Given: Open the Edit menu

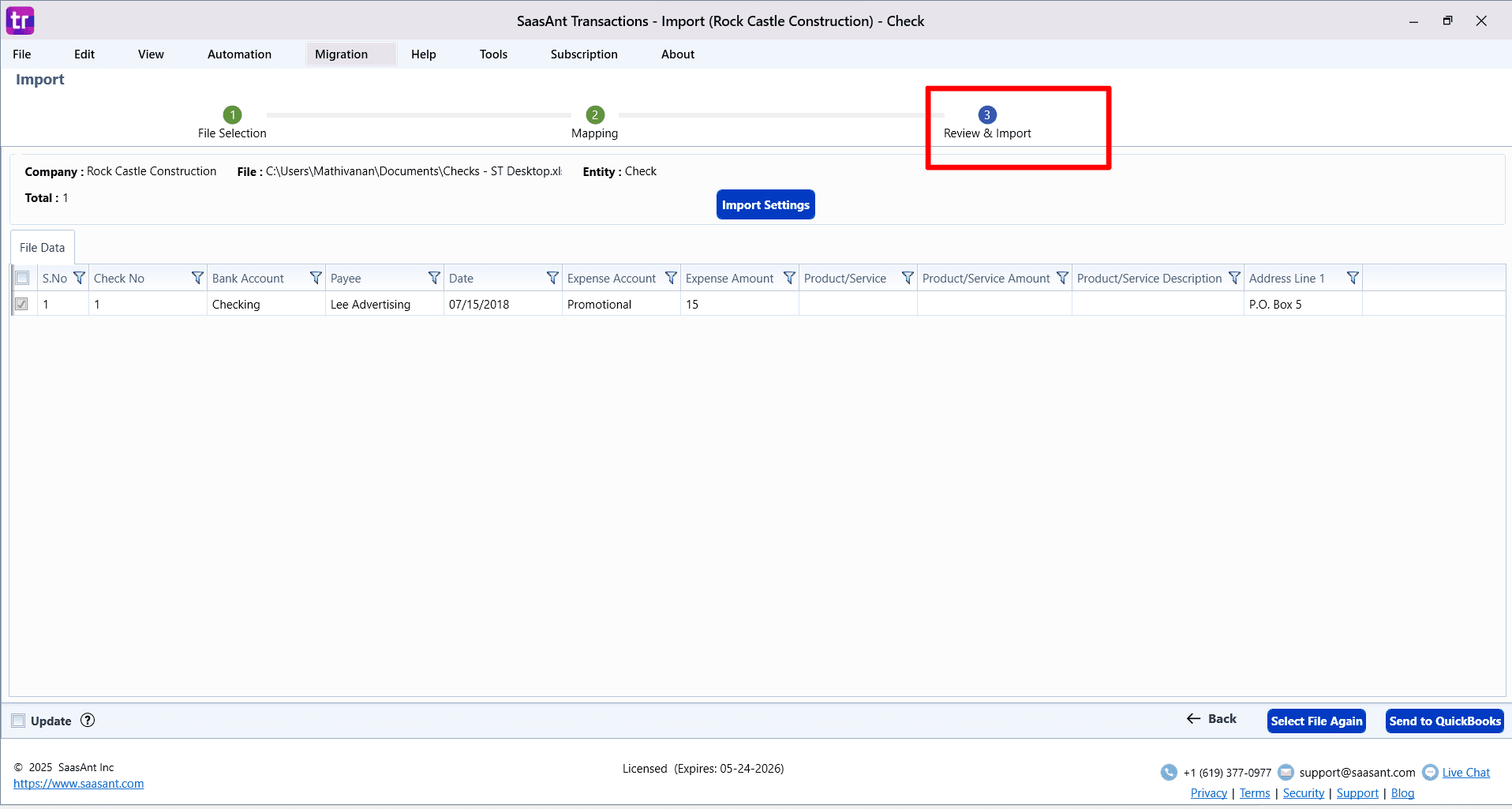Looking at the screenshot, I should 84,54.
